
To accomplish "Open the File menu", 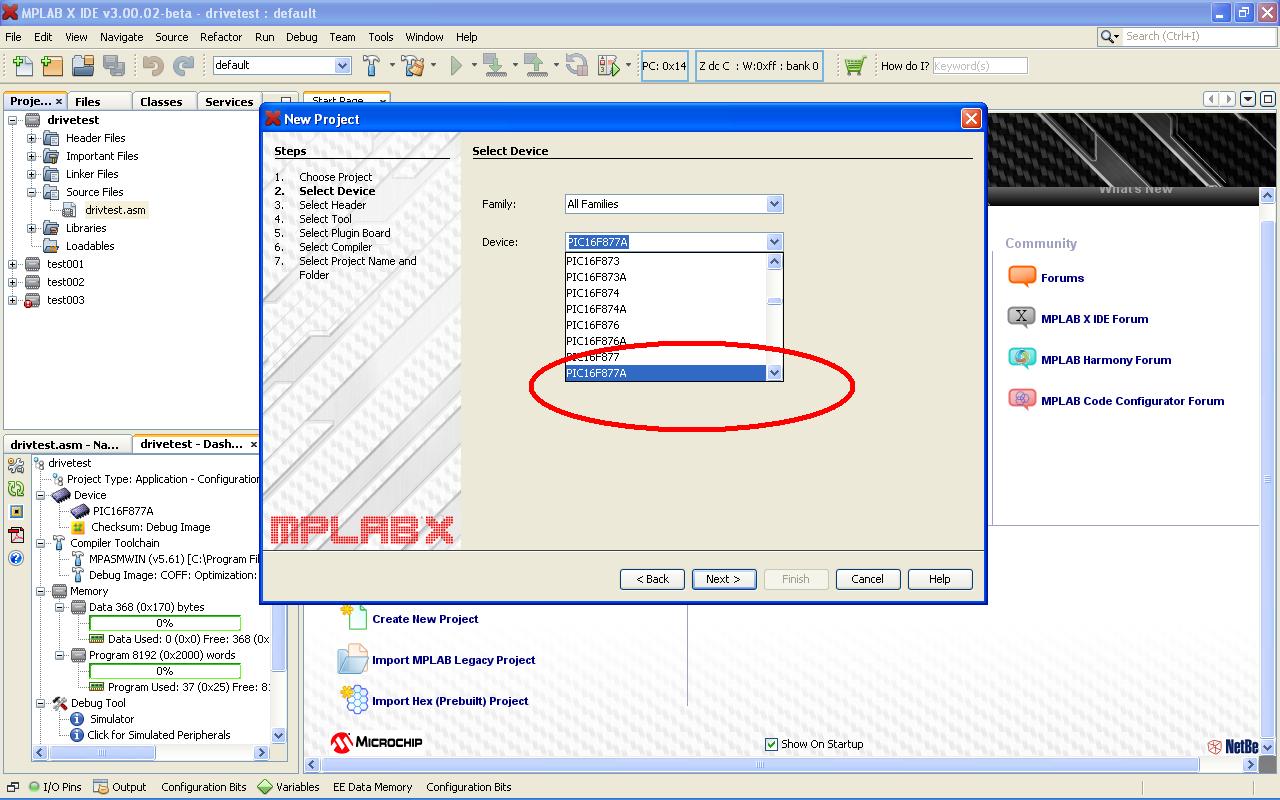I will point(13,37).
